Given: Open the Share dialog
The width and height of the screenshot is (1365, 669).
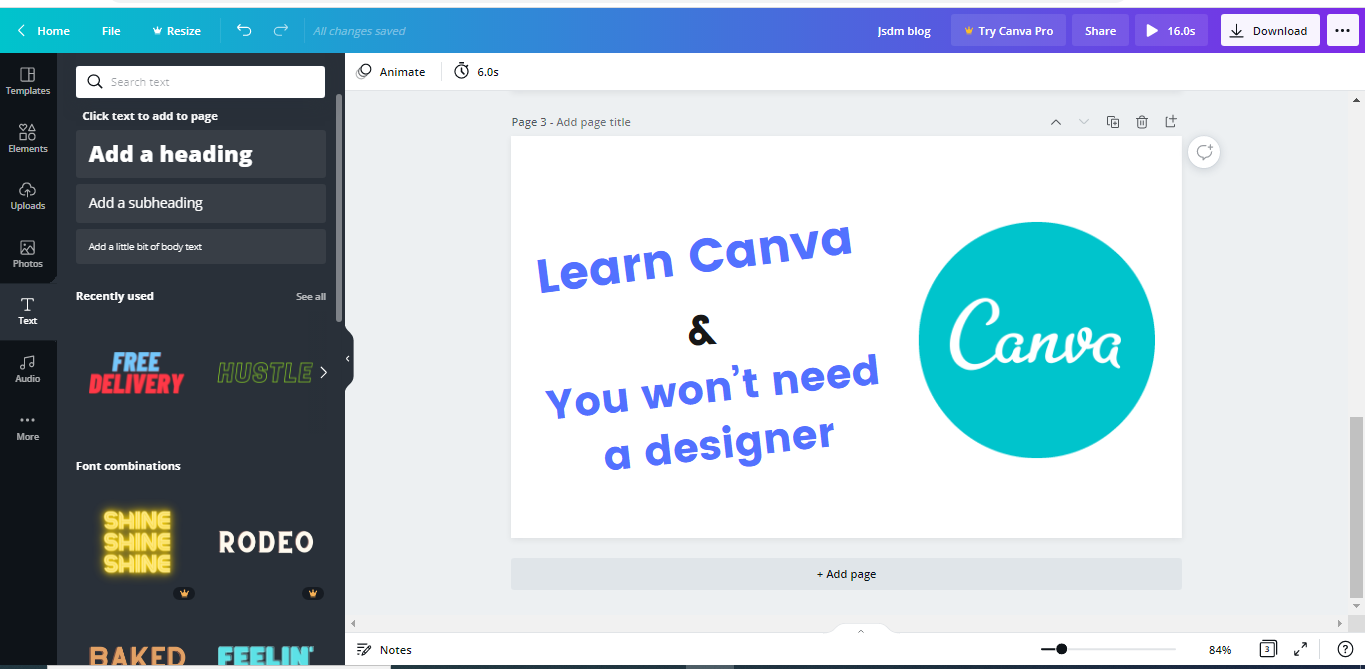Looking at the screenshot, I should pos(1100,31).
